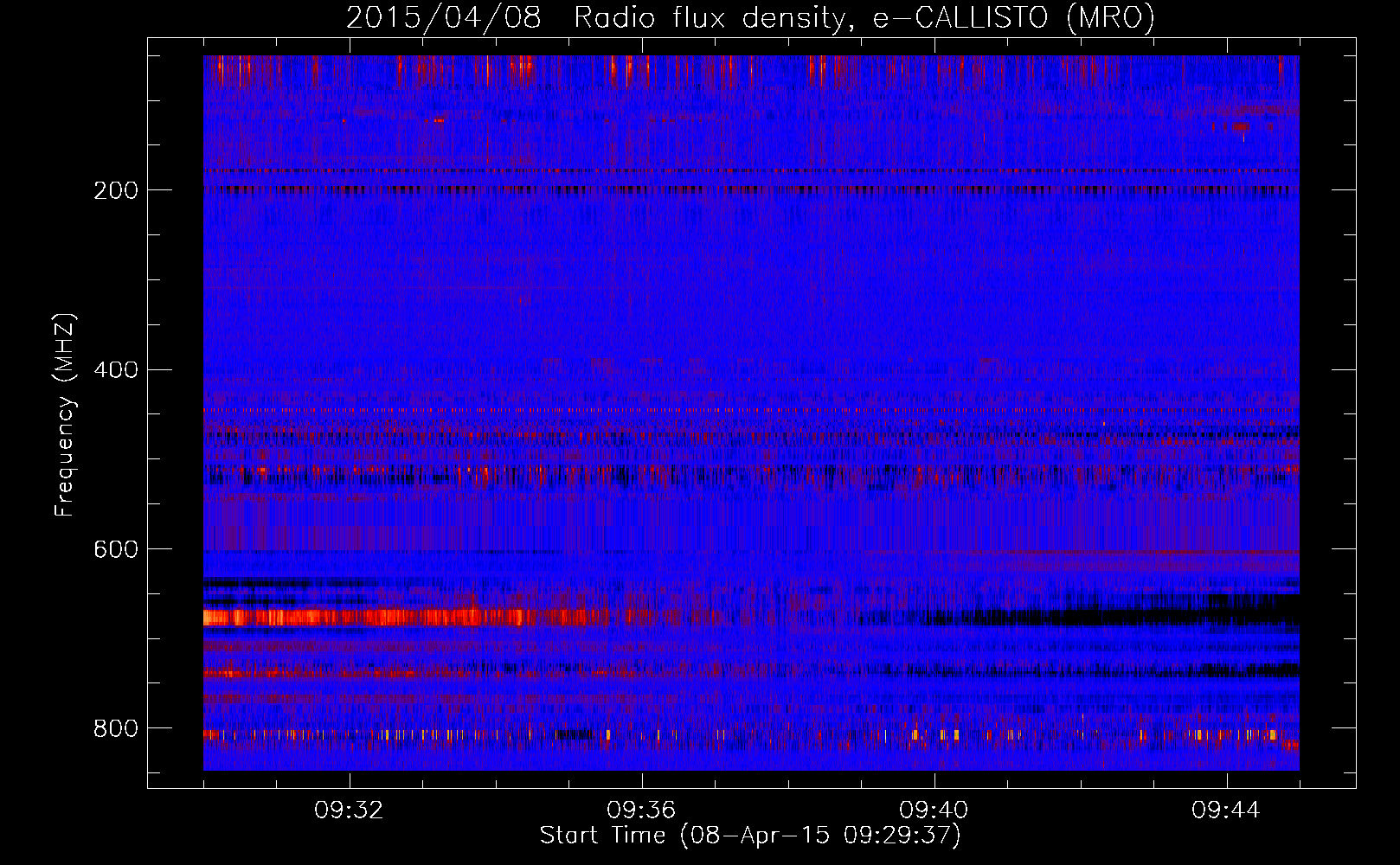Screen dimensions: 1400x865
Task: Click the 400 frequency tick label
Action: coord(115,370)
